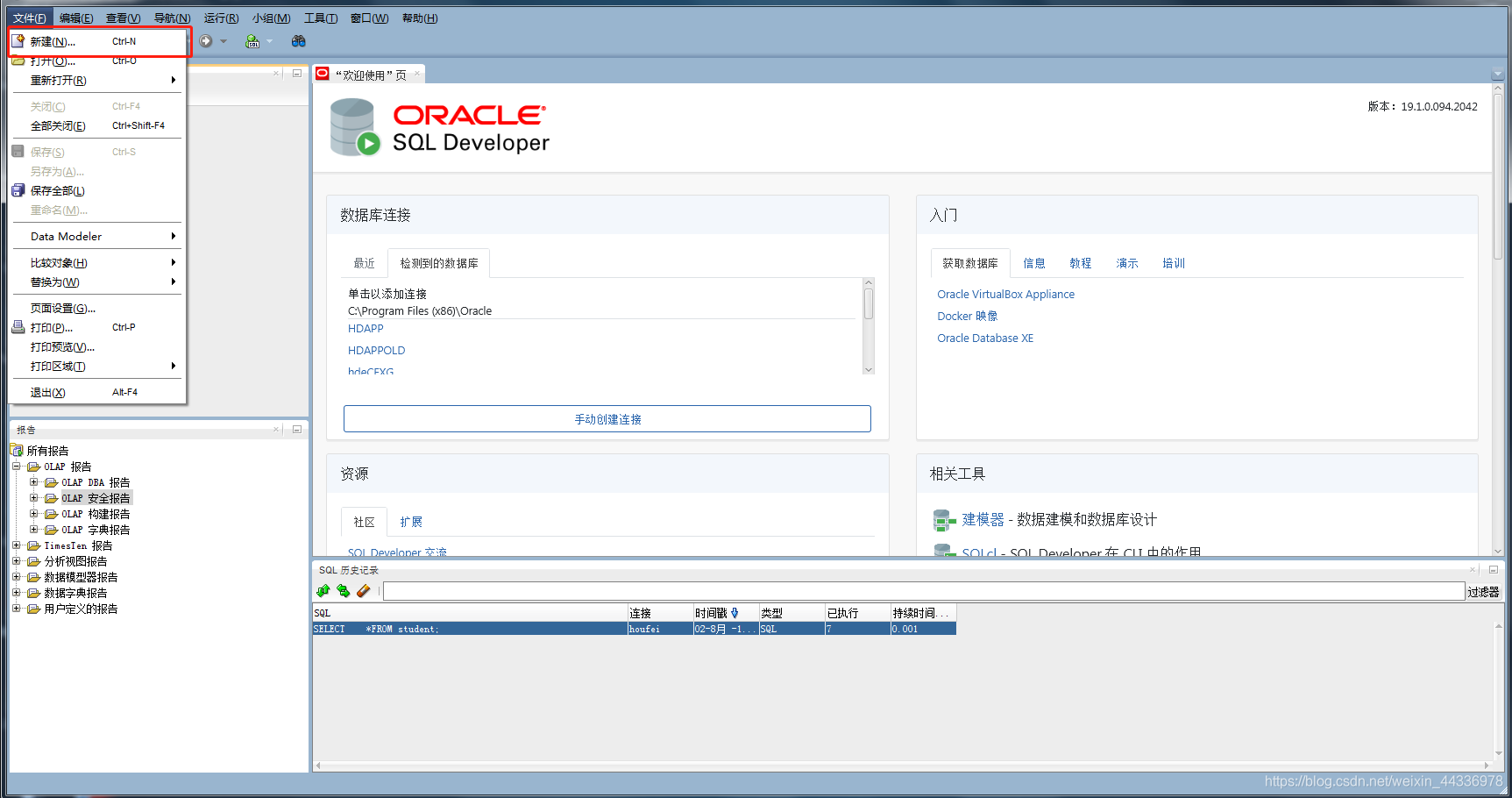The height and width of the screenshot is (798, 1512).
Task: Switch to the 检测到的数据库 tab
Action: pos(439,263)
